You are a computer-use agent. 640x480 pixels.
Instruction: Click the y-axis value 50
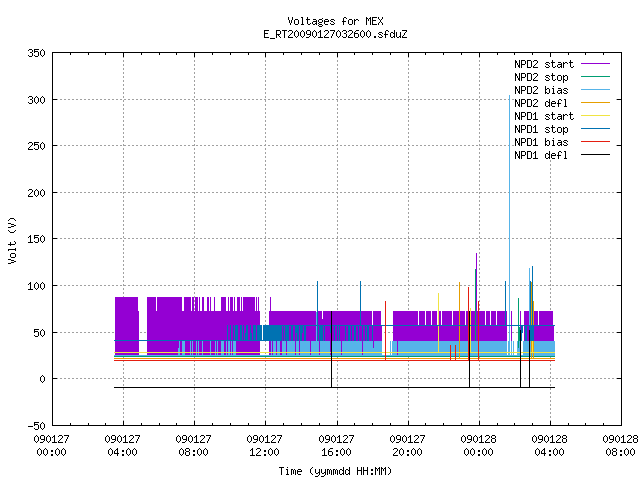point(39,333)
